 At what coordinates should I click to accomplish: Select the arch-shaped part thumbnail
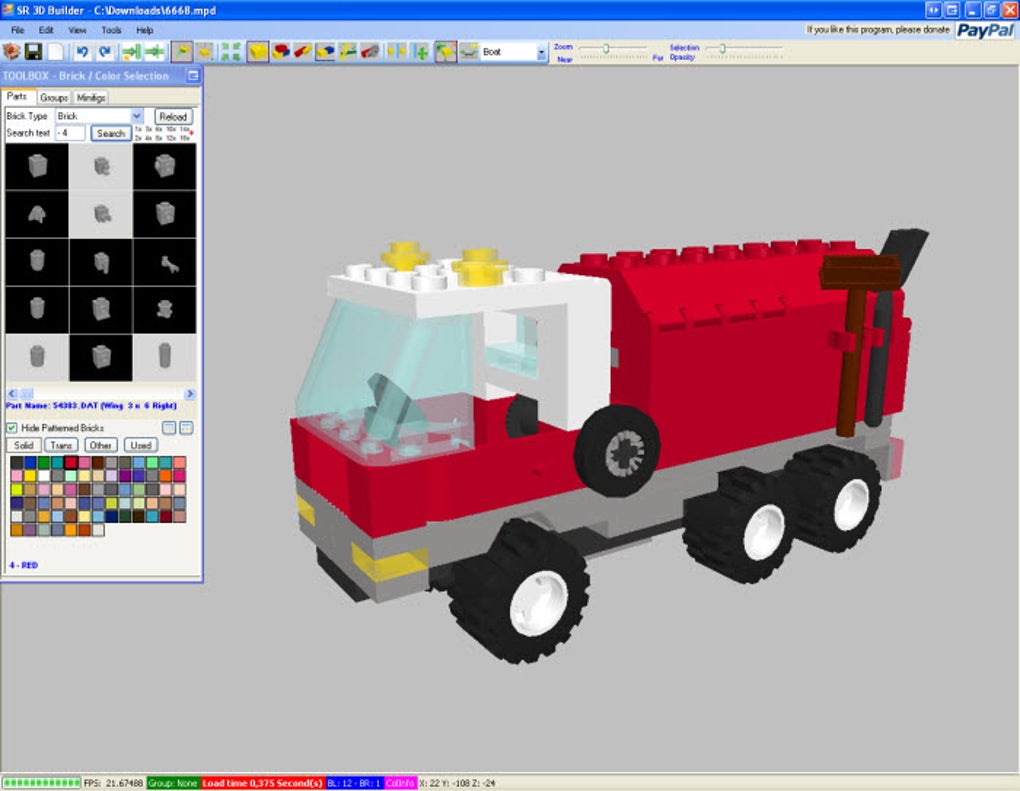(37, 214)
